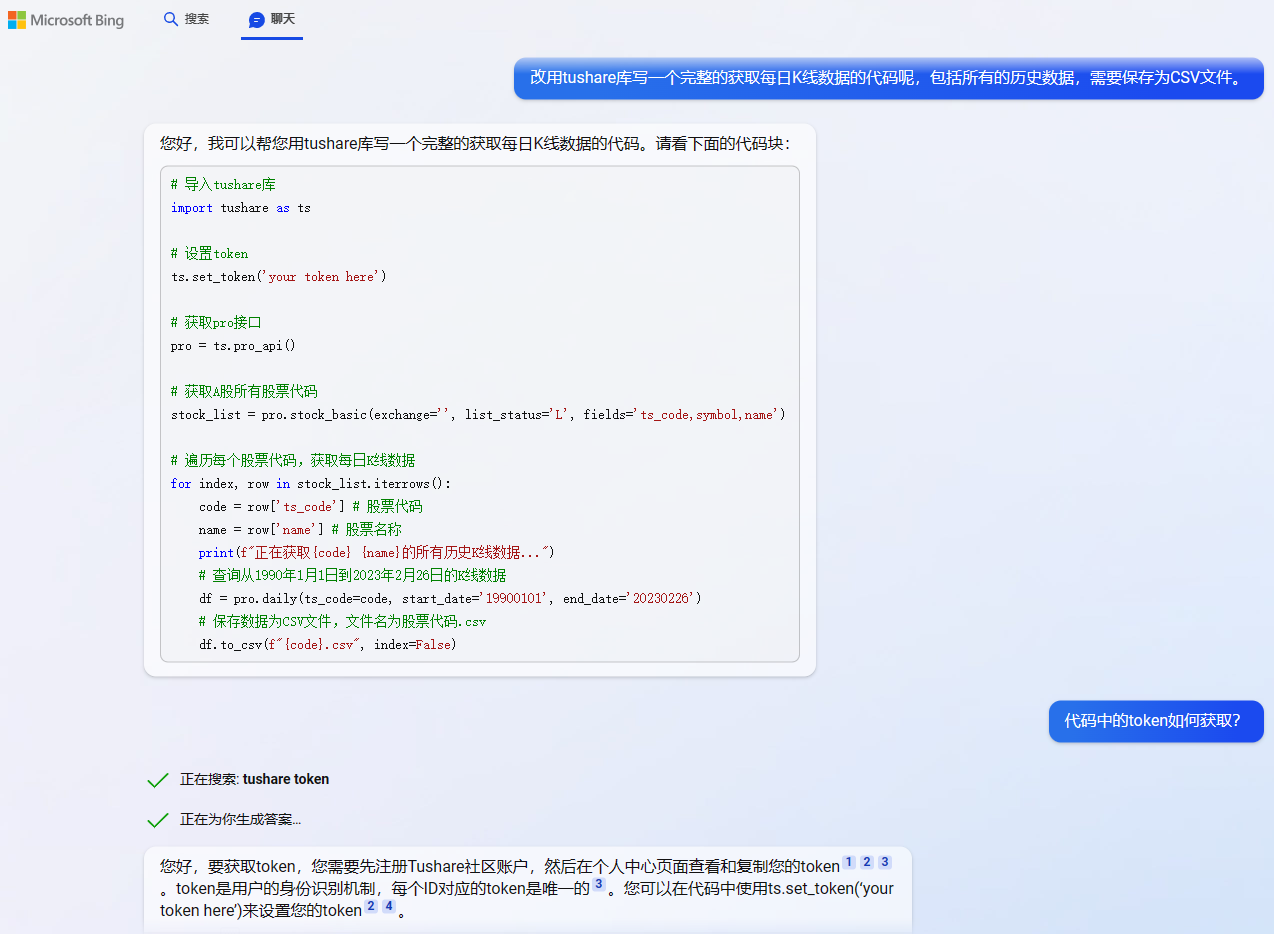The image size is (1274, 934).
Task: Click the 正在为你生成答案 status line
Action: pyautogui.click(x=240, y=820)
